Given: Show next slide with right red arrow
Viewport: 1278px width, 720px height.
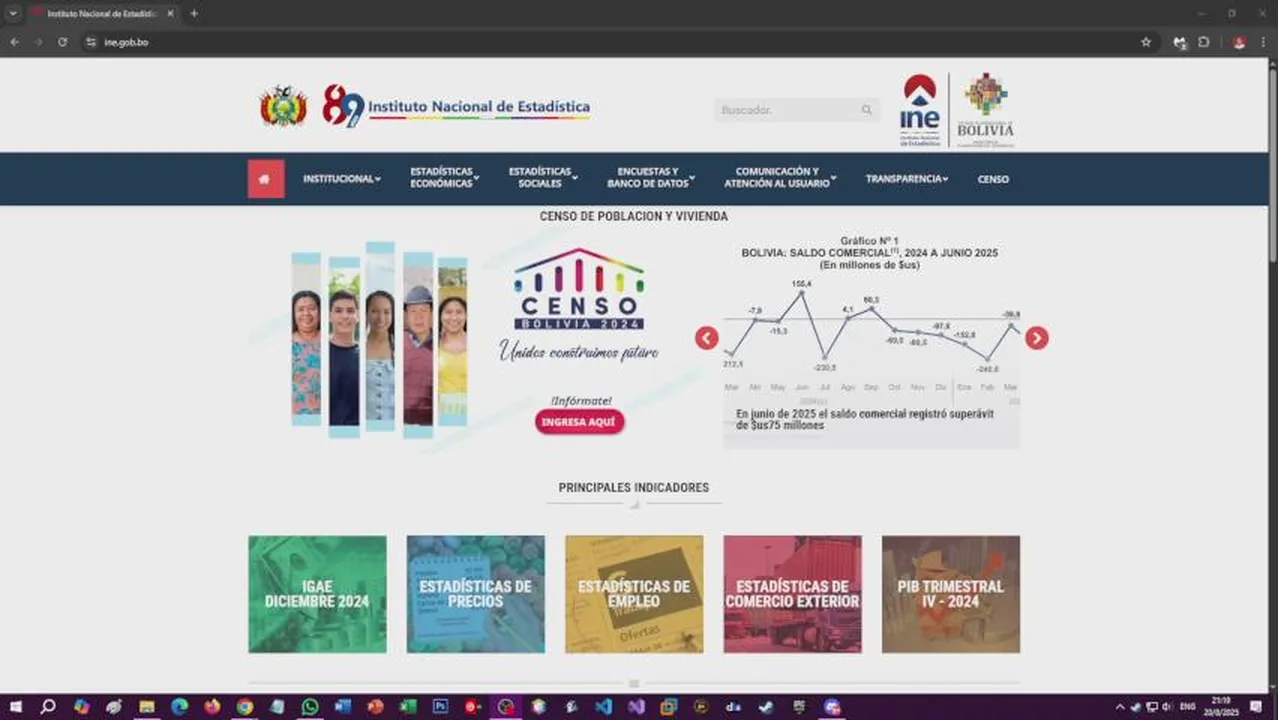Looking at the screenshot, I should pos(1037,338).
